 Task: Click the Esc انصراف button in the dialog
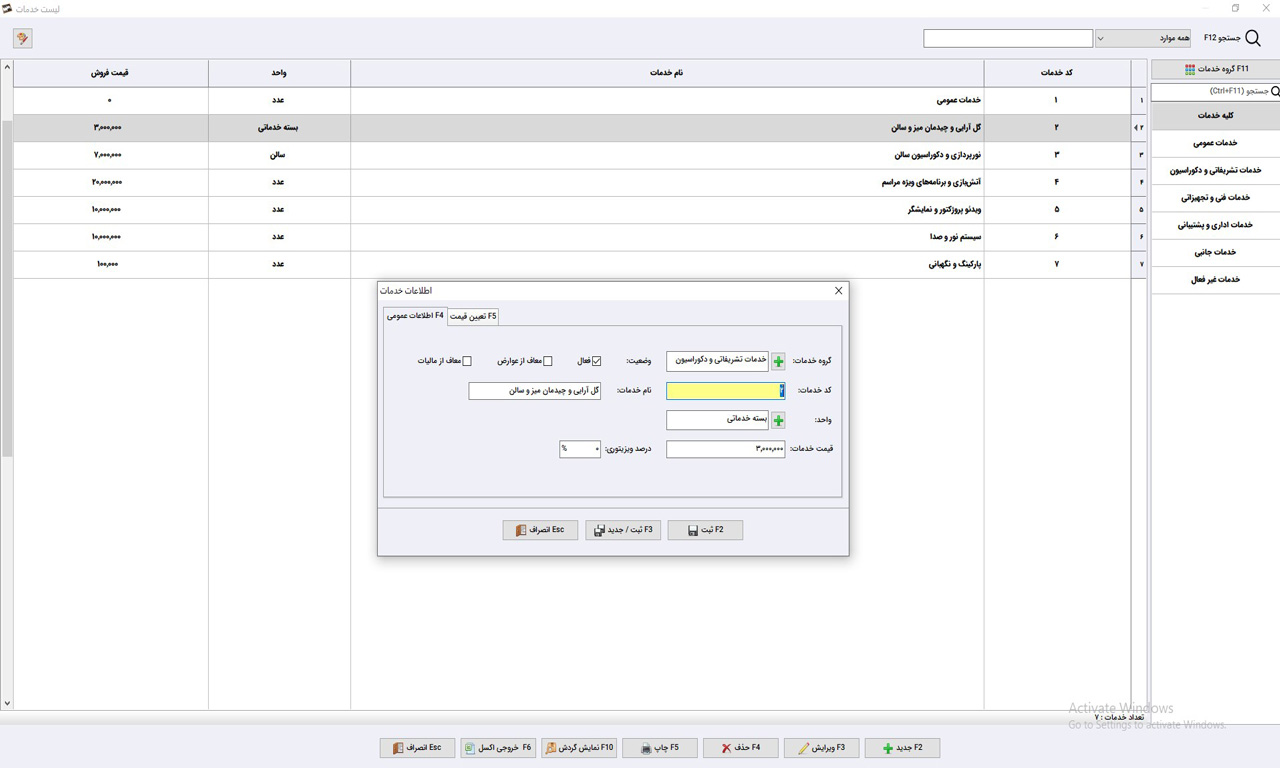[x=540, y=530]
